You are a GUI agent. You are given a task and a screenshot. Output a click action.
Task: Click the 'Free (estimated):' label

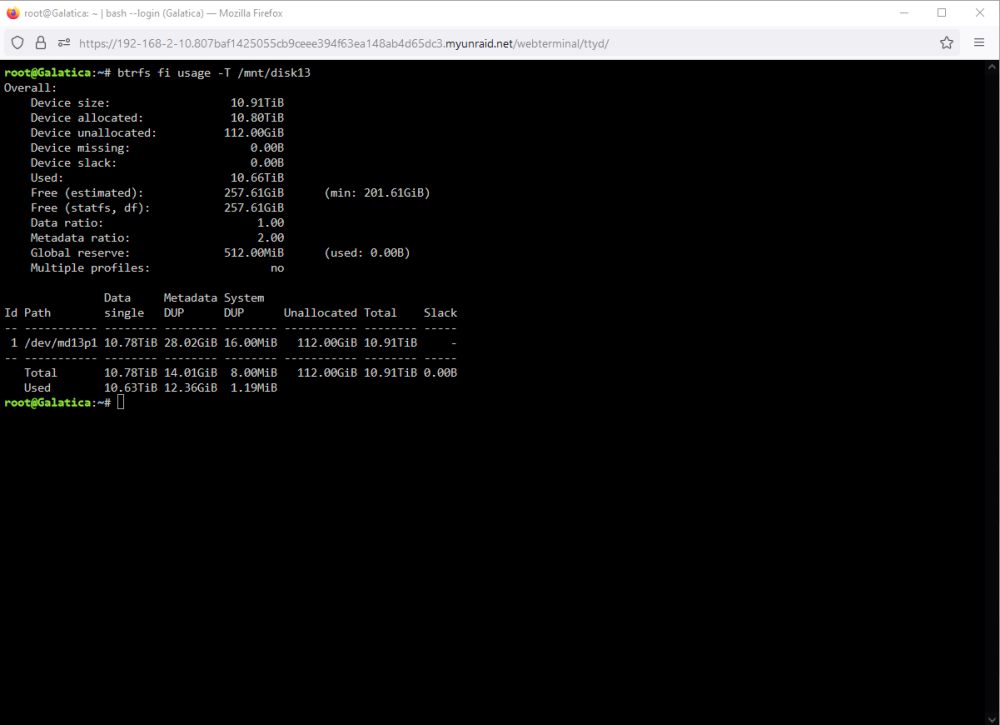pos(87,193)
